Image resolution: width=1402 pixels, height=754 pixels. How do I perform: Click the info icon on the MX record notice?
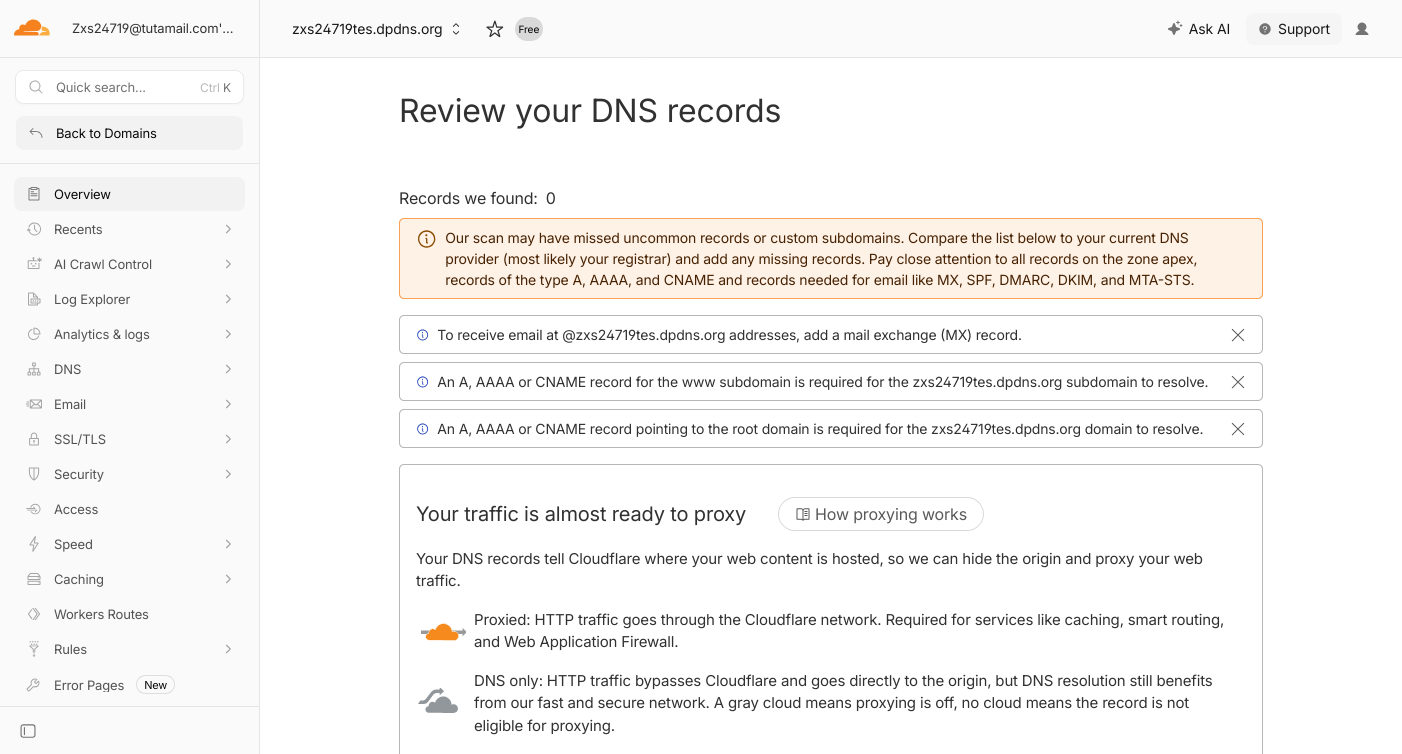[422, 335]
